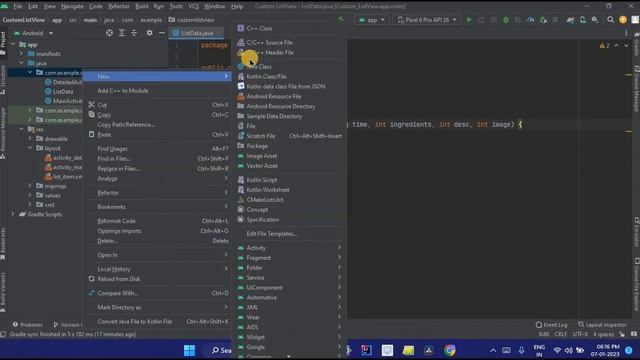Click Cut in the context menu

(158, 105)
